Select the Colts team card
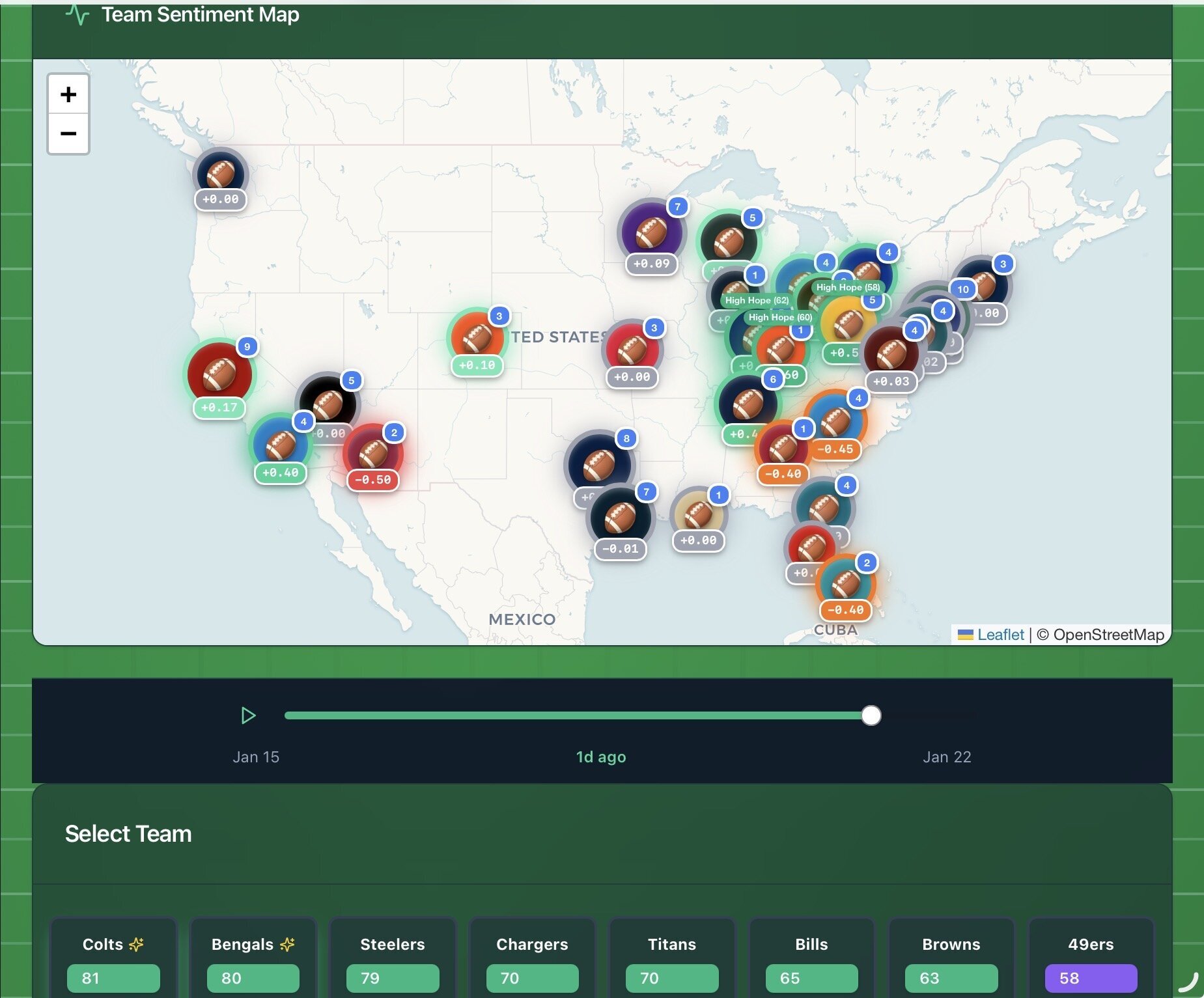Viewport: 1204px width, 998px height. click(x=113, y=958)
